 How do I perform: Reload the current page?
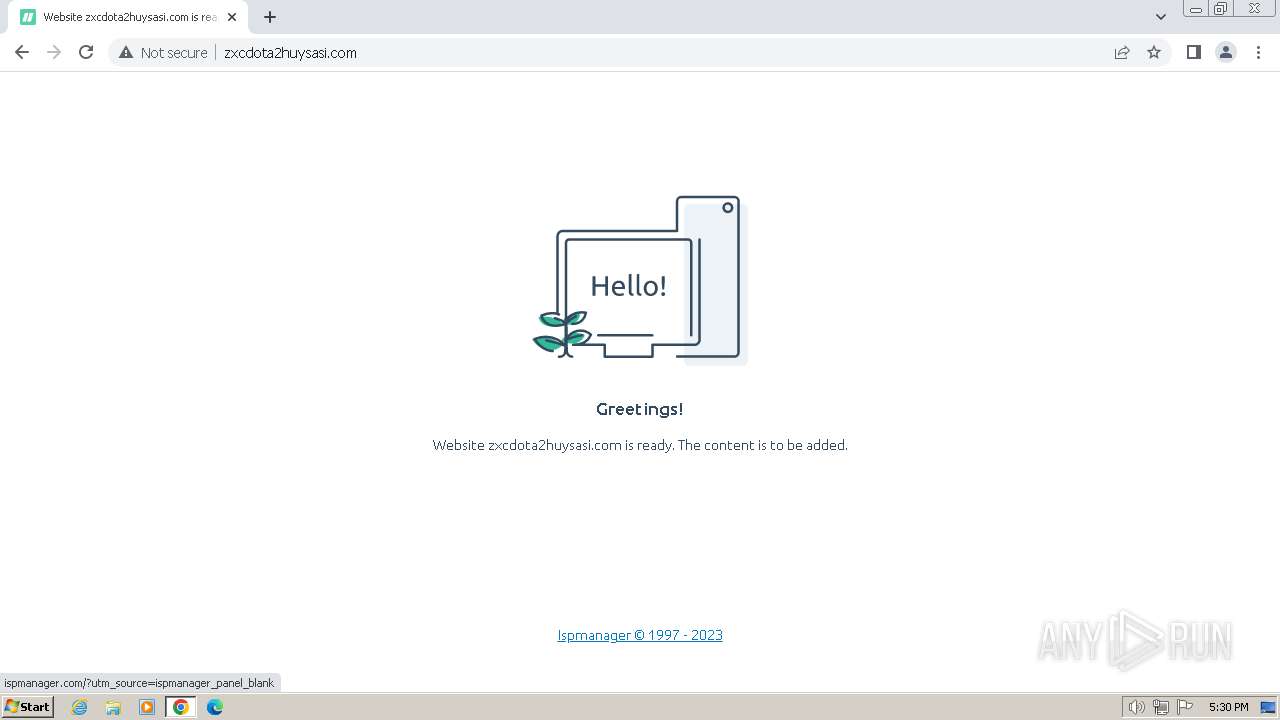tap(86, 52)
